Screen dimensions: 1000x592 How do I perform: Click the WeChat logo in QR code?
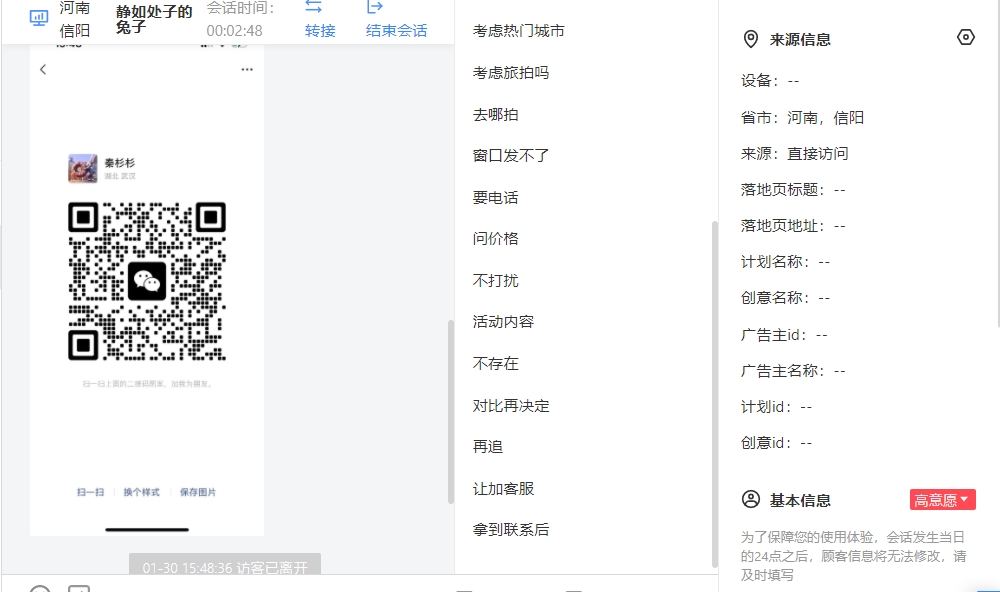147,281
